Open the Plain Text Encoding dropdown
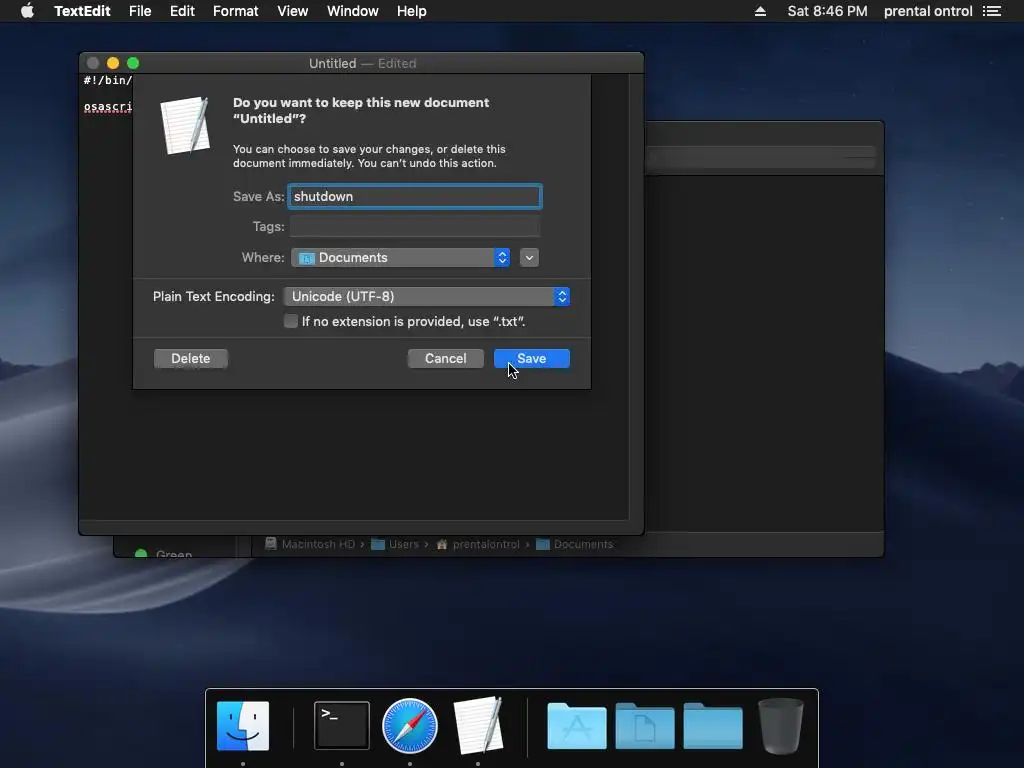 tap(426, 296)
